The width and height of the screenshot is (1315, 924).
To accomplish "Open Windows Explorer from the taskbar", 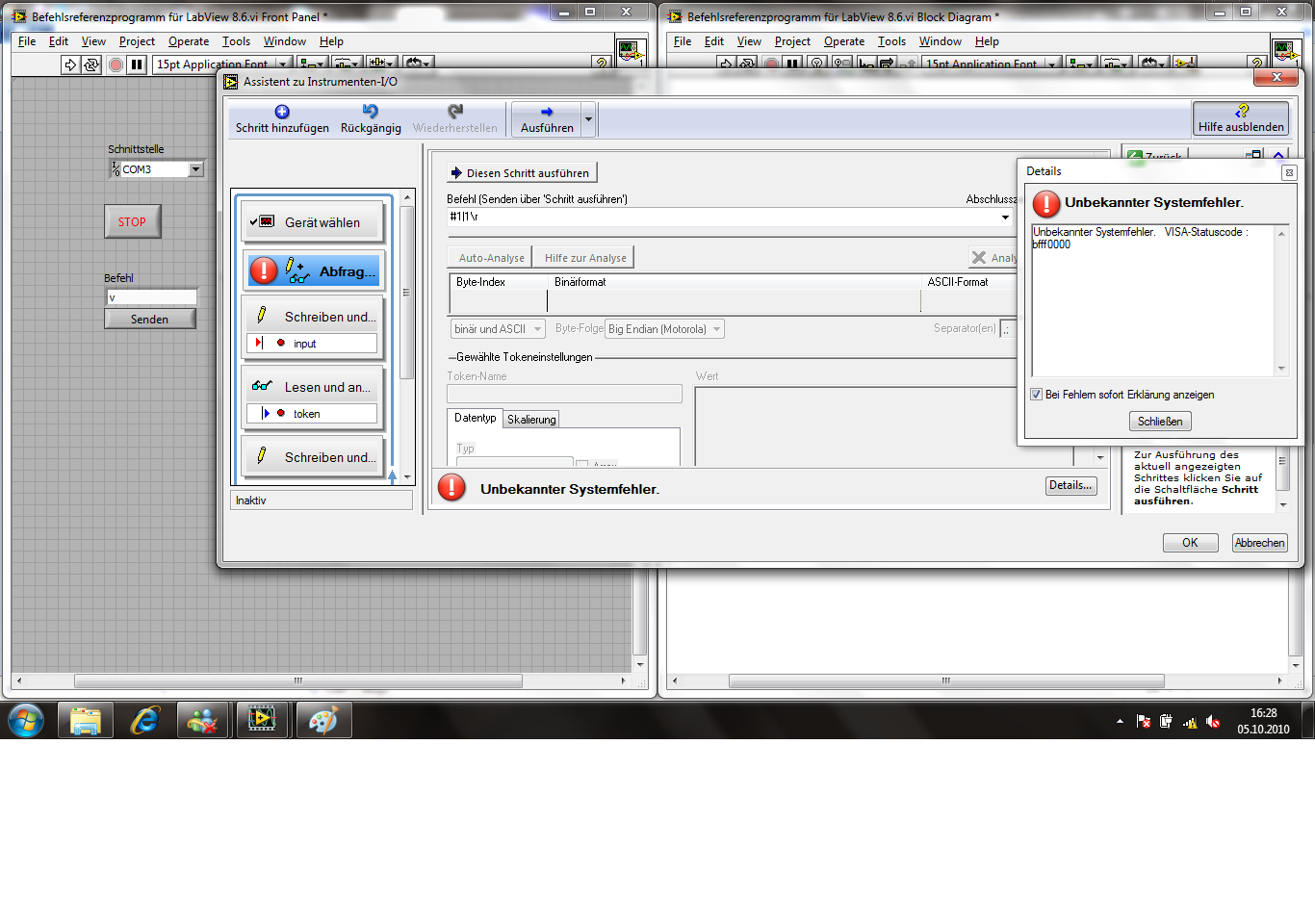I will pos(86,720).
